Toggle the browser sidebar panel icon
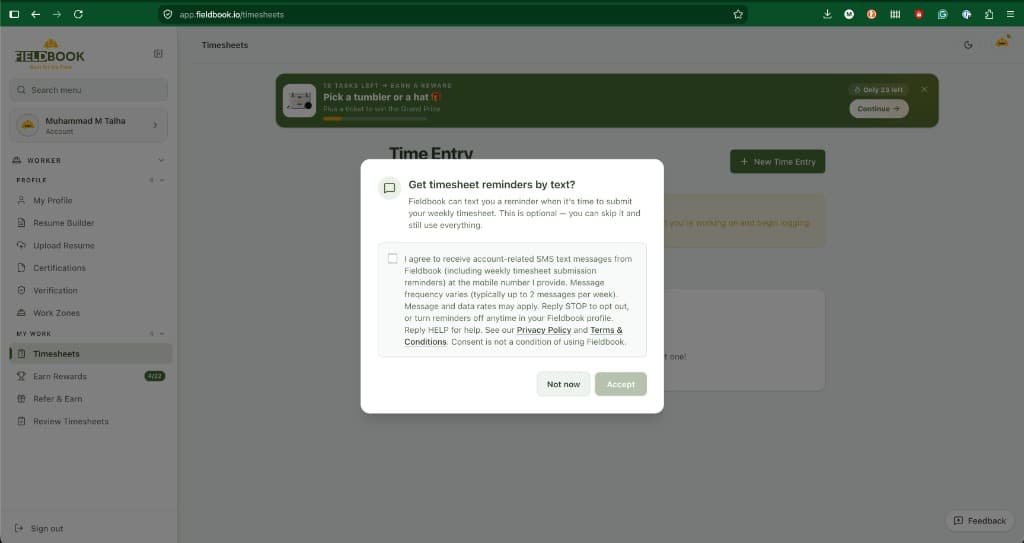Screen dimensions: 1024x543 click(14, 14)
